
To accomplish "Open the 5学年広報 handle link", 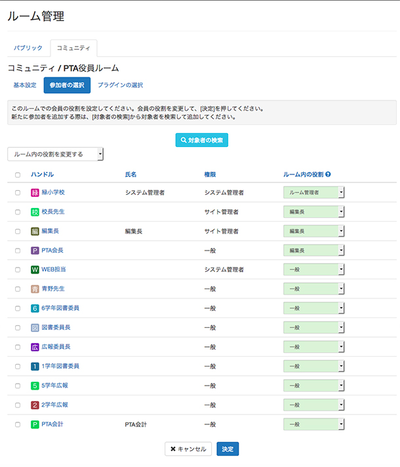I will click(55, 385).
